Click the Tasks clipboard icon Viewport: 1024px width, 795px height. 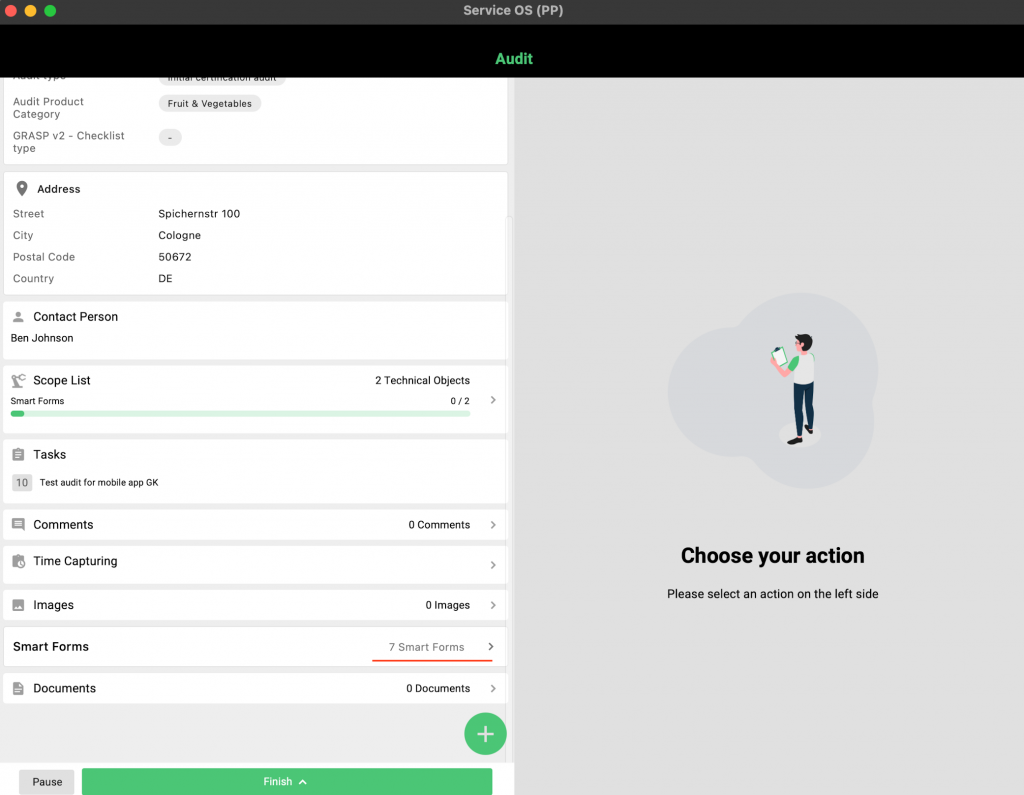18,455
